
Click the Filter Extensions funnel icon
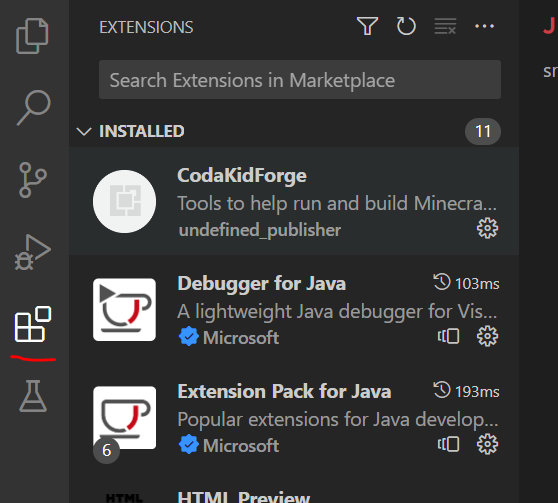(x=367, y=26)
